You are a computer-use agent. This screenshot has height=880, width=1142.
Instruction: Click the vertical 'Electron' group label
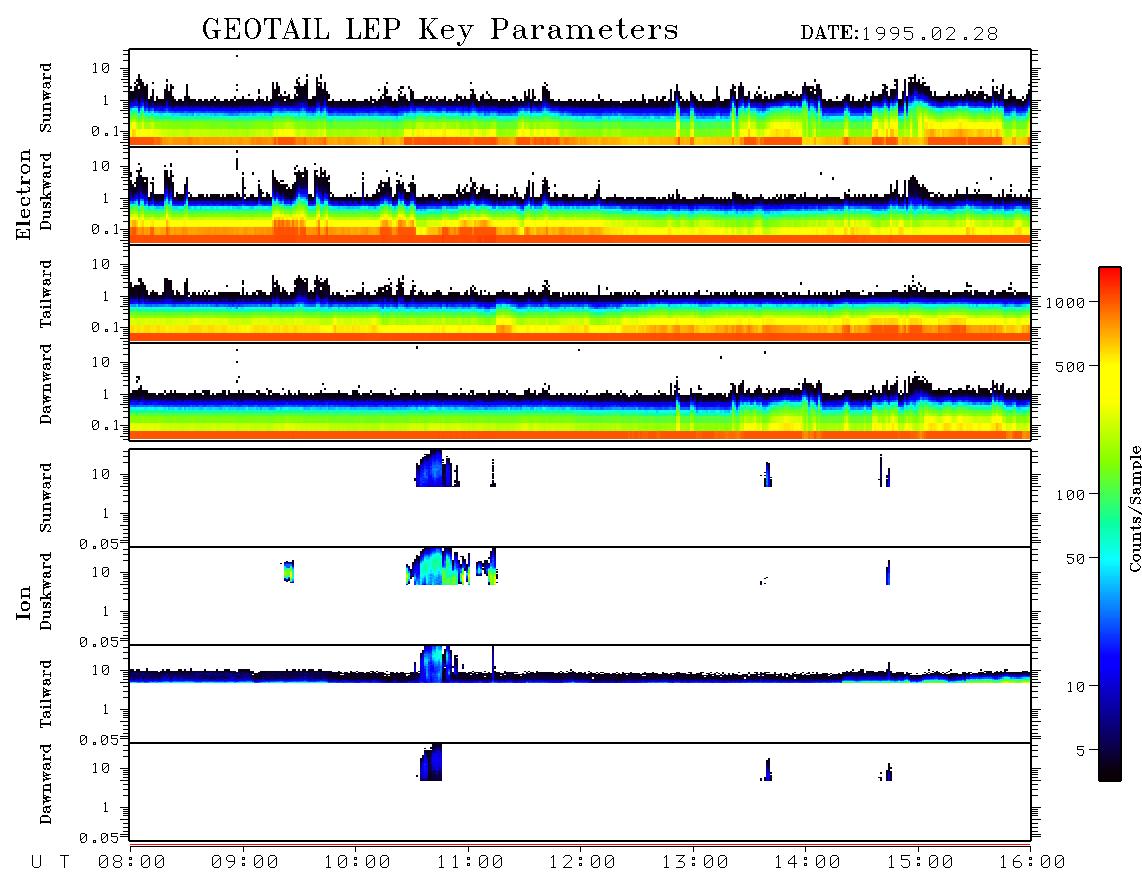coord(24,194)
